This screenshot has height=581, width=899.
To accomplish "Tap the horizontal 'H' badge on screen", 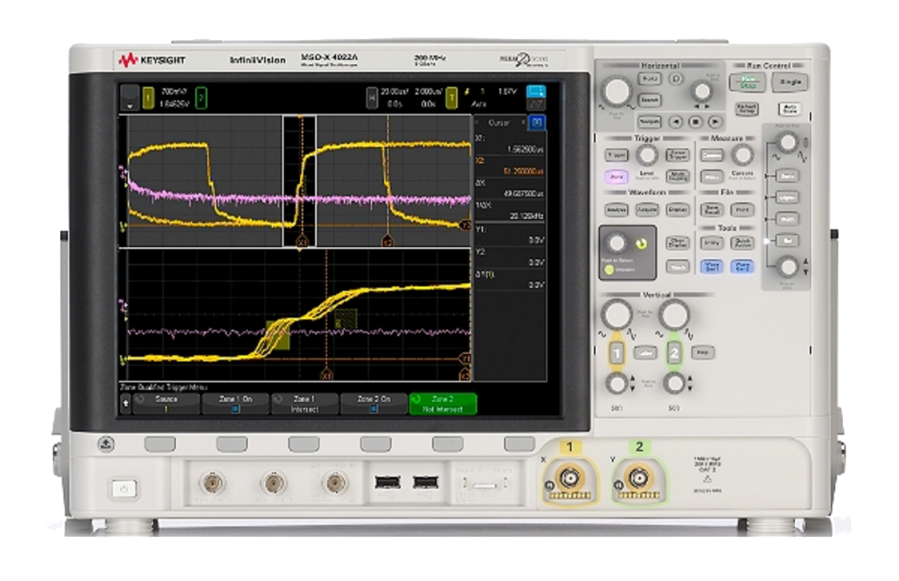I will [372, 98].
